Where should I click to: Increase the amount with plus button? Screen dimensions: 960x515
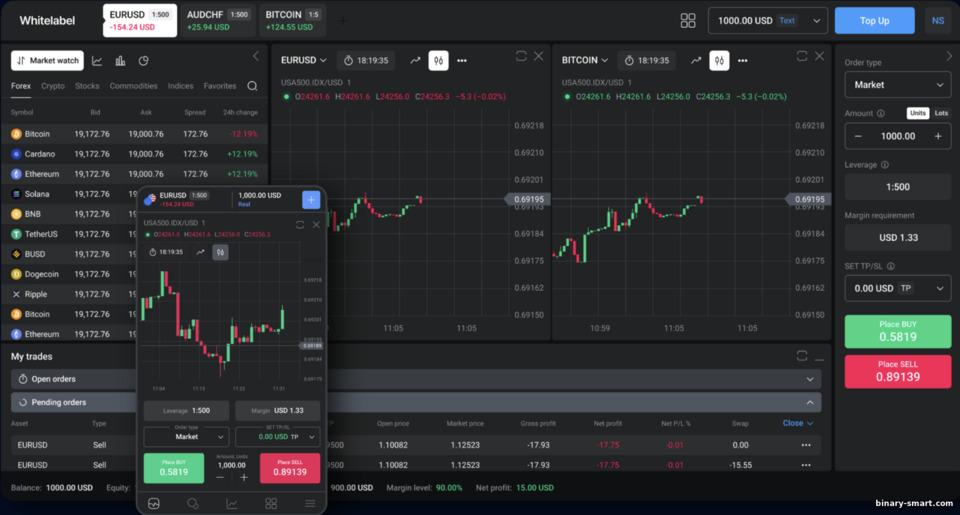(x=938, y=136)
